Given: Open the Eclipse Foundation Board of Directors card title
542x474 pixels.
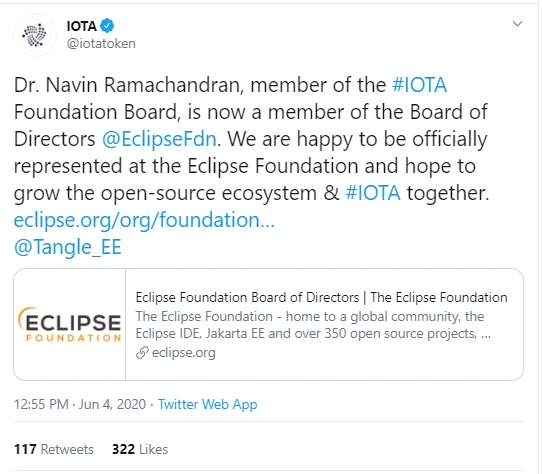Looking at the screenshot, I should pyautogui.click(x=321, y=297).
